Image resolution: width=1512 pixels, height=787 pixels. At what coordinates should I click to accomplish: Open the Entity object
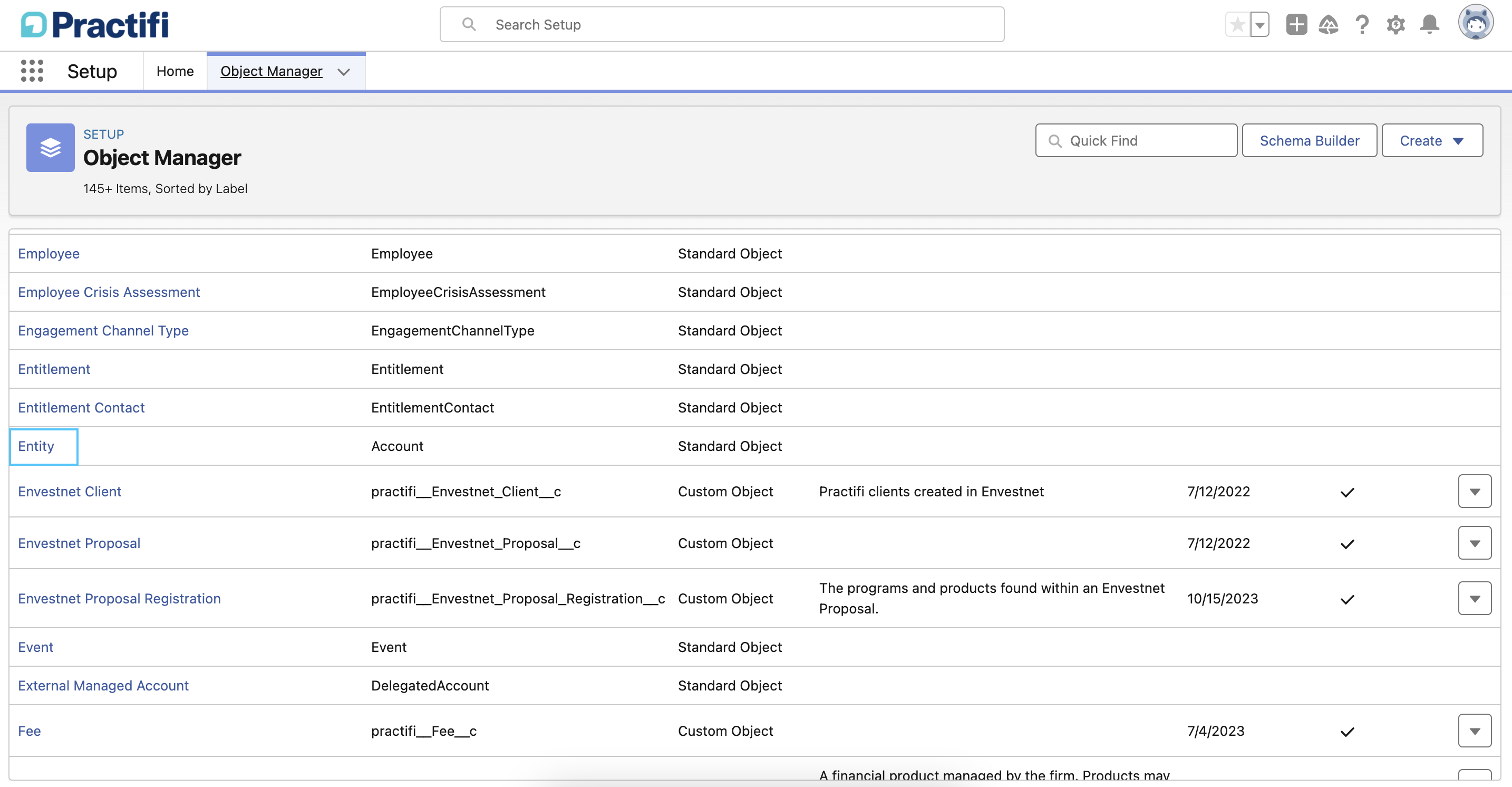tap(36, 446)
